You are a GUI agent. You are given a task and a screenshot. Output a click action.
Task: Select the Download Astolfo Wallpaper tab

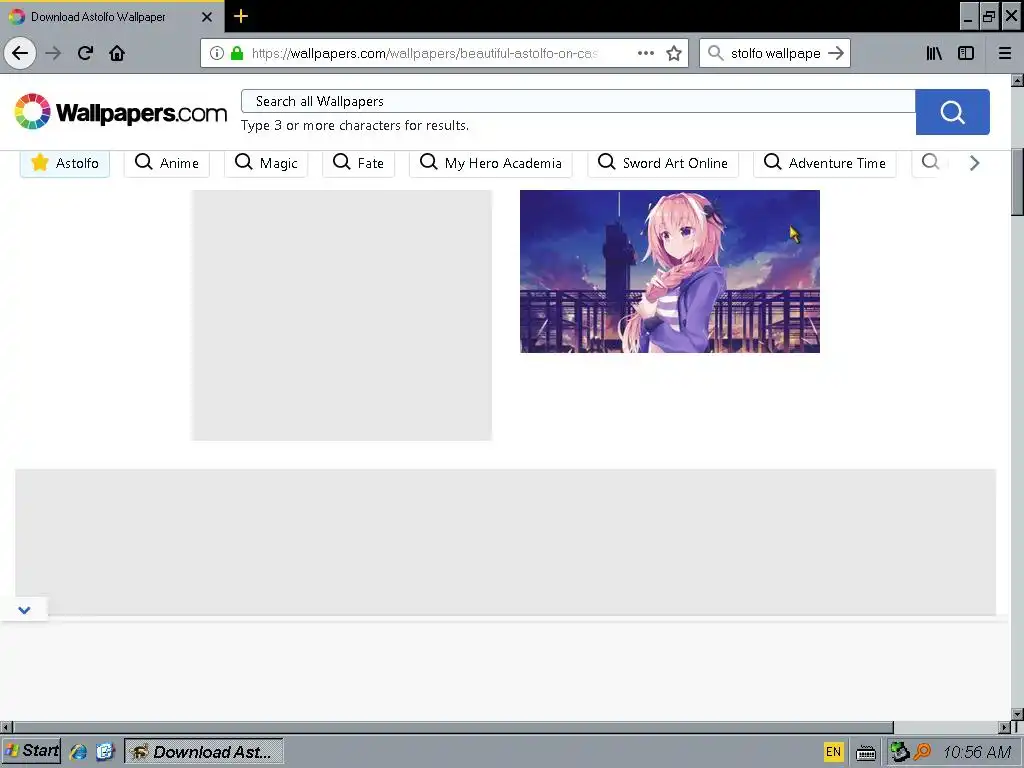click(x=112, y=17)
